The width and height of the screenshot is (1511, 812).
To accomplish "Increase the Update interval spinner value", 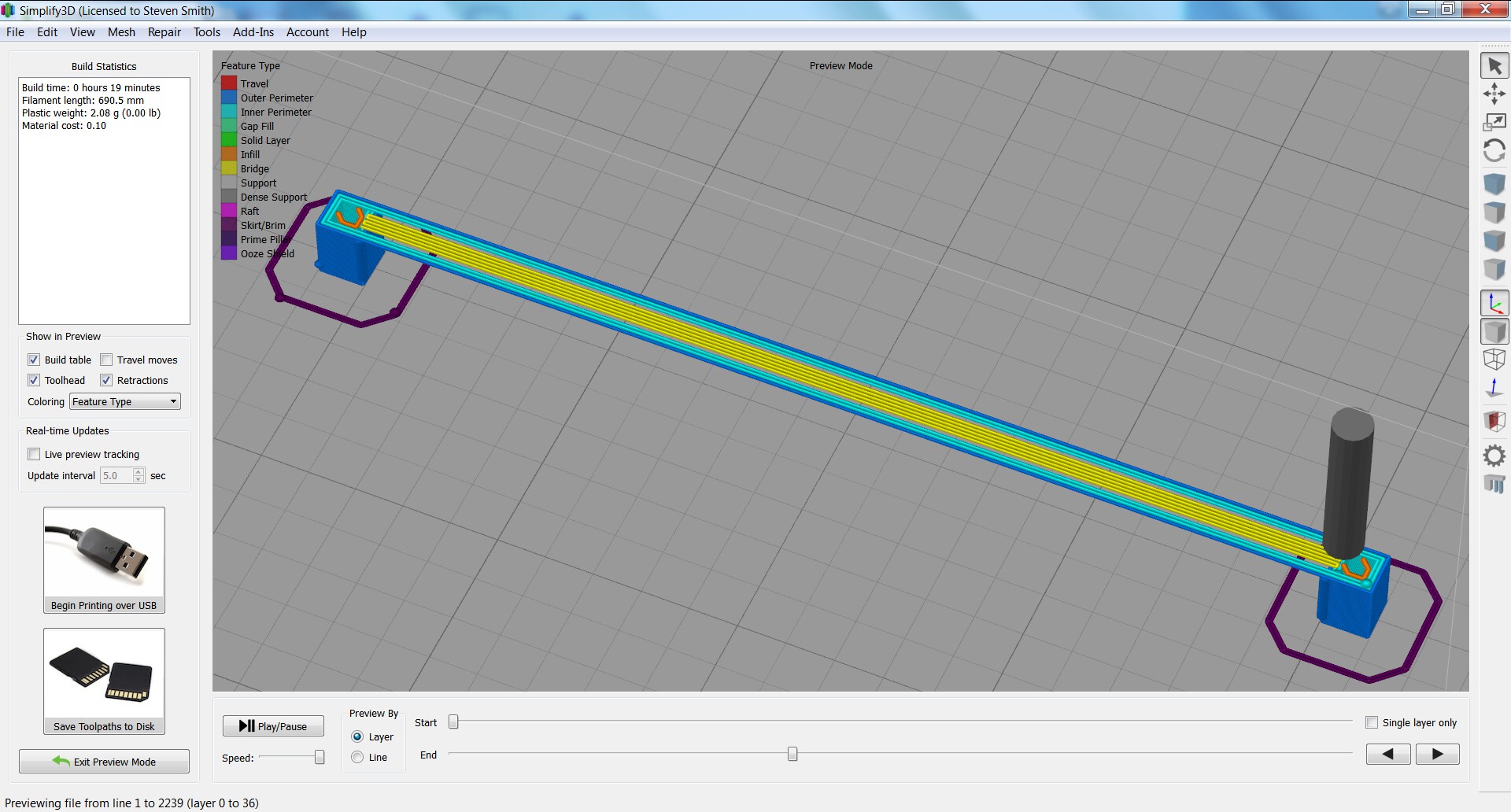I will coord(139,471).
